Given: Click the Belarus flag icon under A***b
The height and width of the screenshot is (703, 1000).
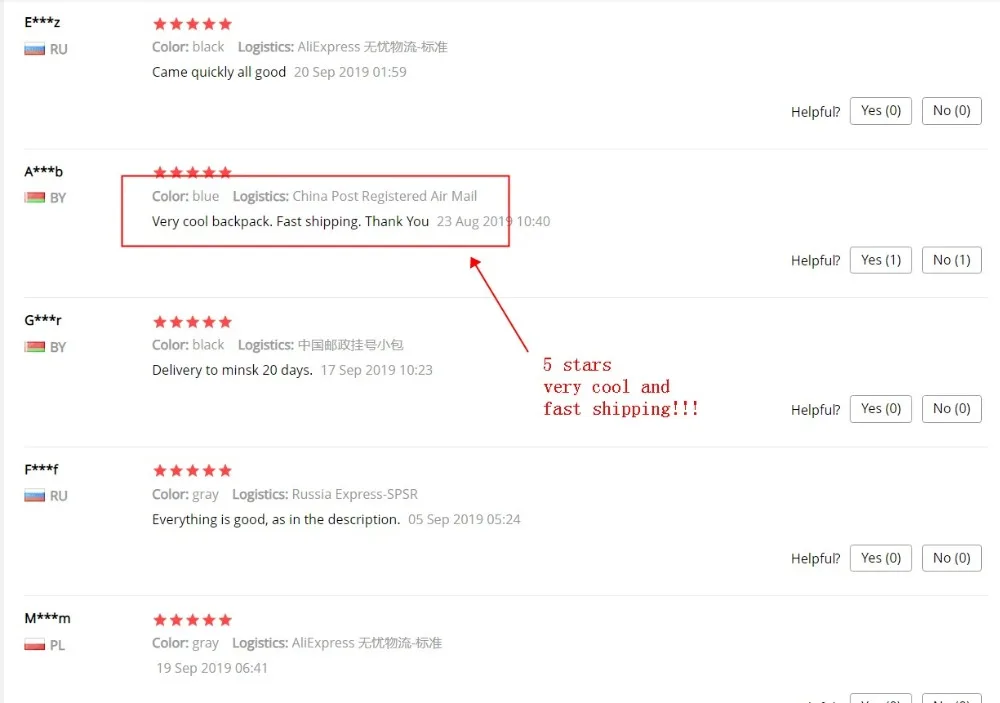Looking at the screenshot, I should [34, 198].
